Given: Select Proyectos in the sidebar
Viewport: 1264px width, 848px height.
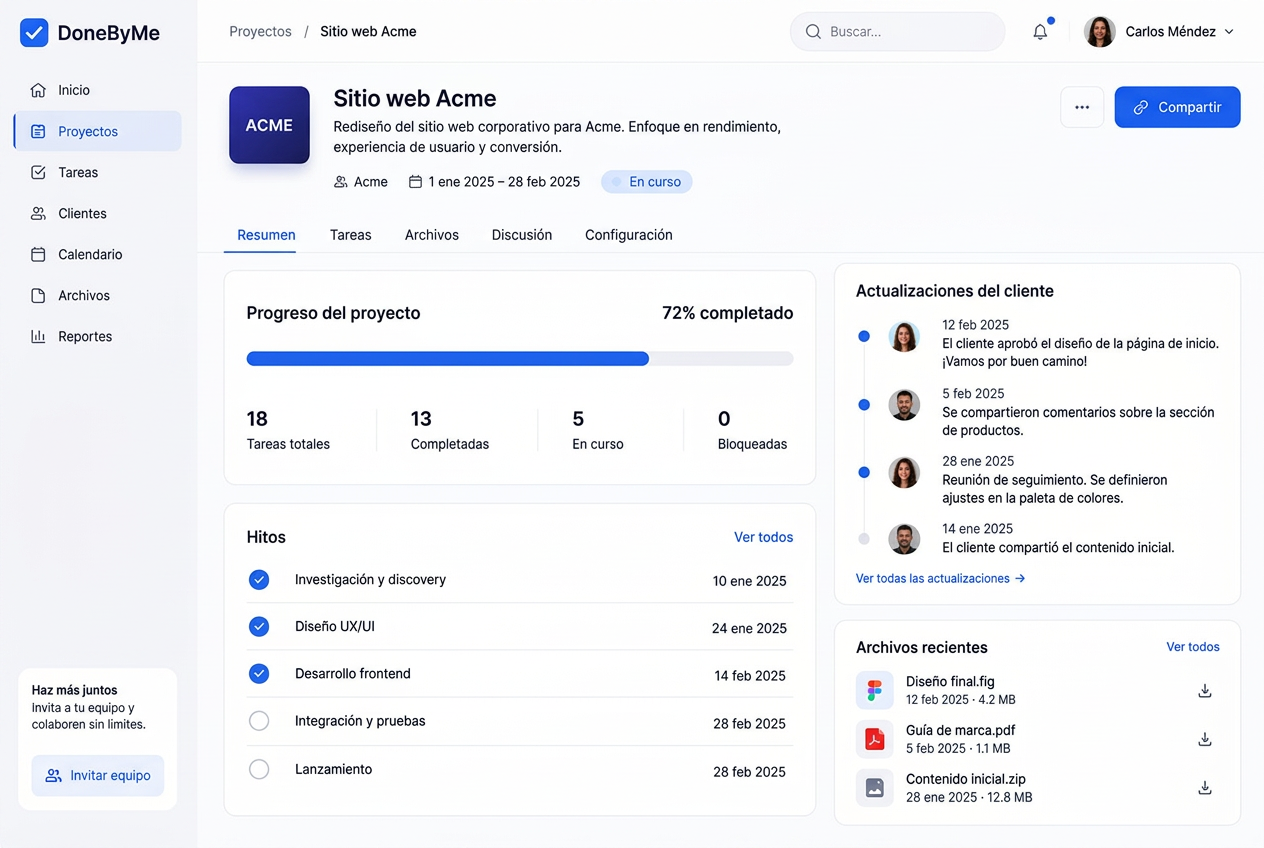Looking at the screenshot, I should 98,131.
